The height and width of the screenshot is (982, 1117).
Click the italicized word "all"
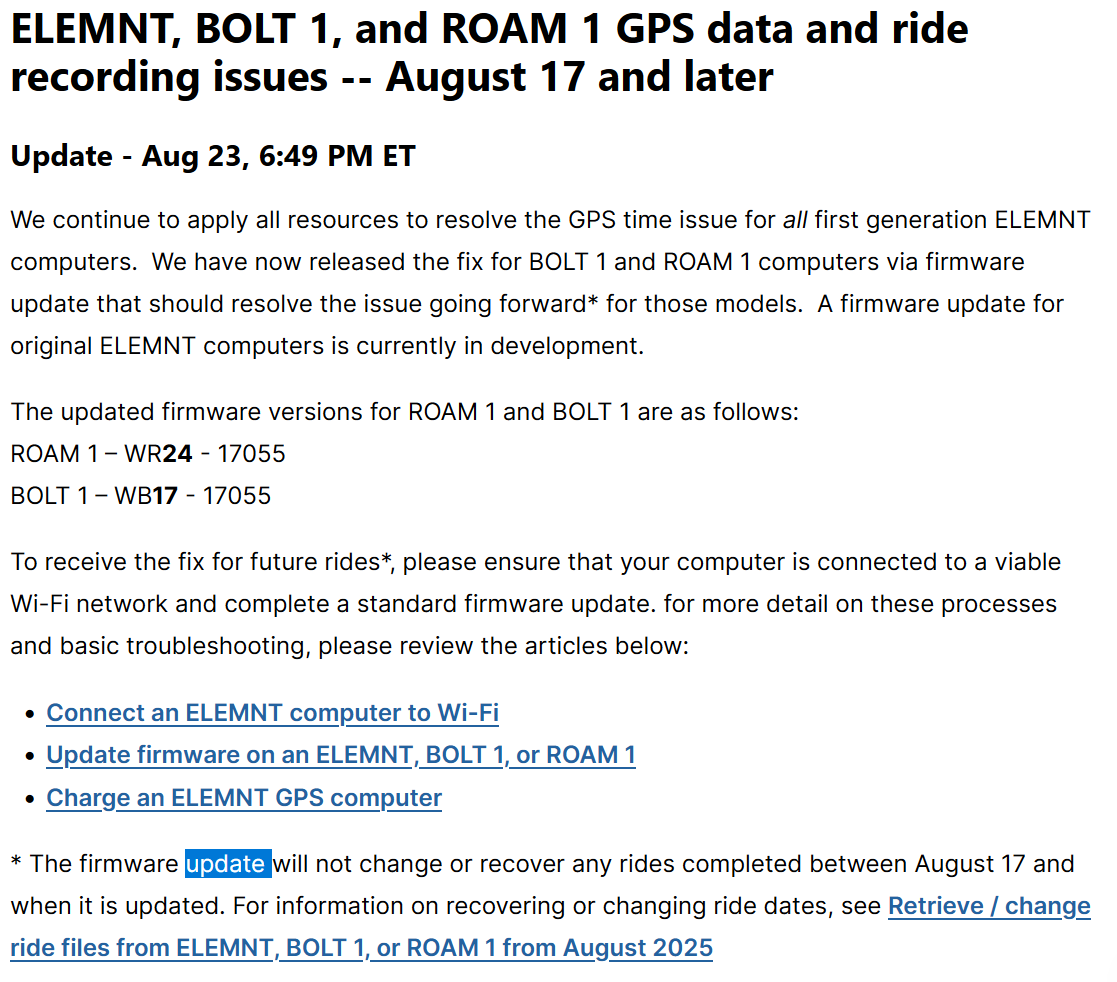point(795,220)
